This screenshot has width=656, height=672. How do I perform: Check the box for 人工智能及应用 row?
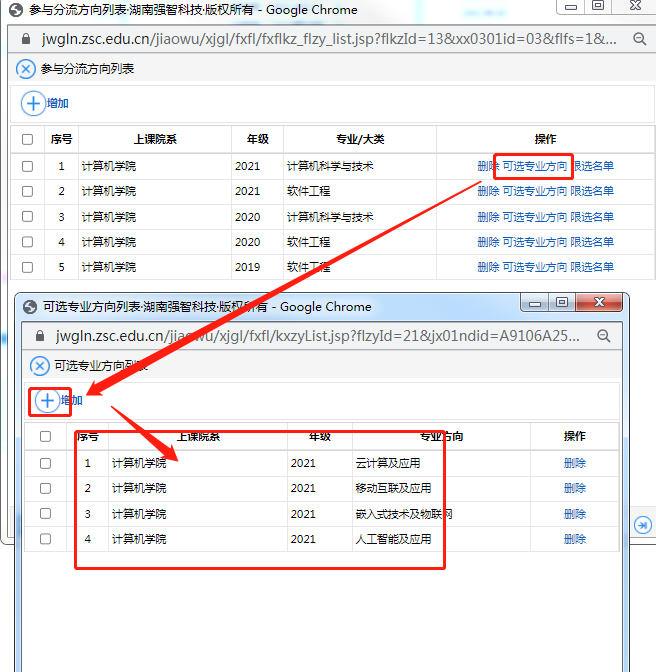point(45,539)
